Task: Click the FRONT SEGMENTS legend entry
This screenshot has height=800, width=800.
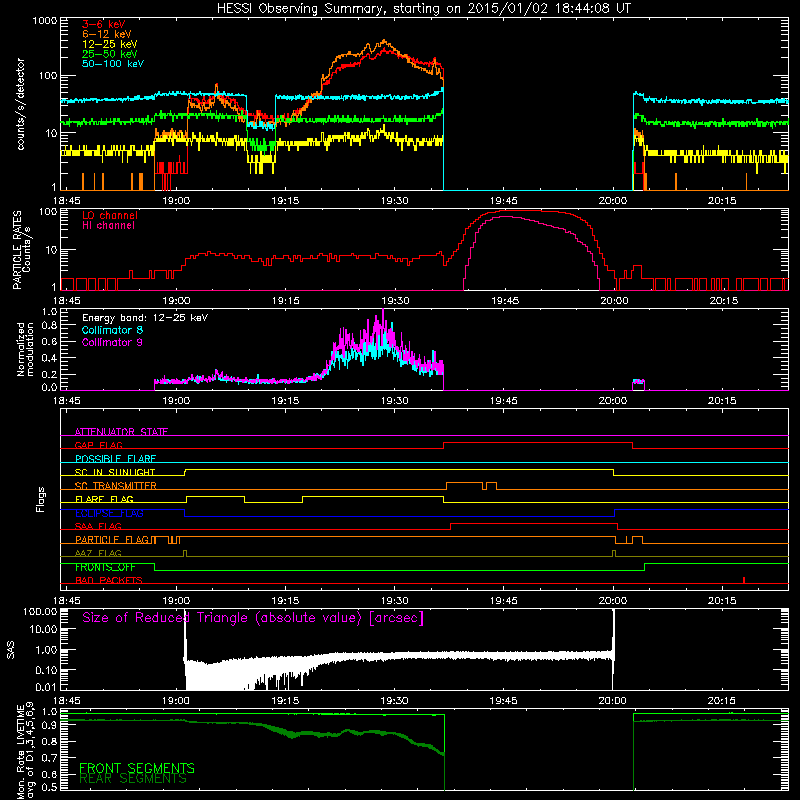Action: coord(137,768)
